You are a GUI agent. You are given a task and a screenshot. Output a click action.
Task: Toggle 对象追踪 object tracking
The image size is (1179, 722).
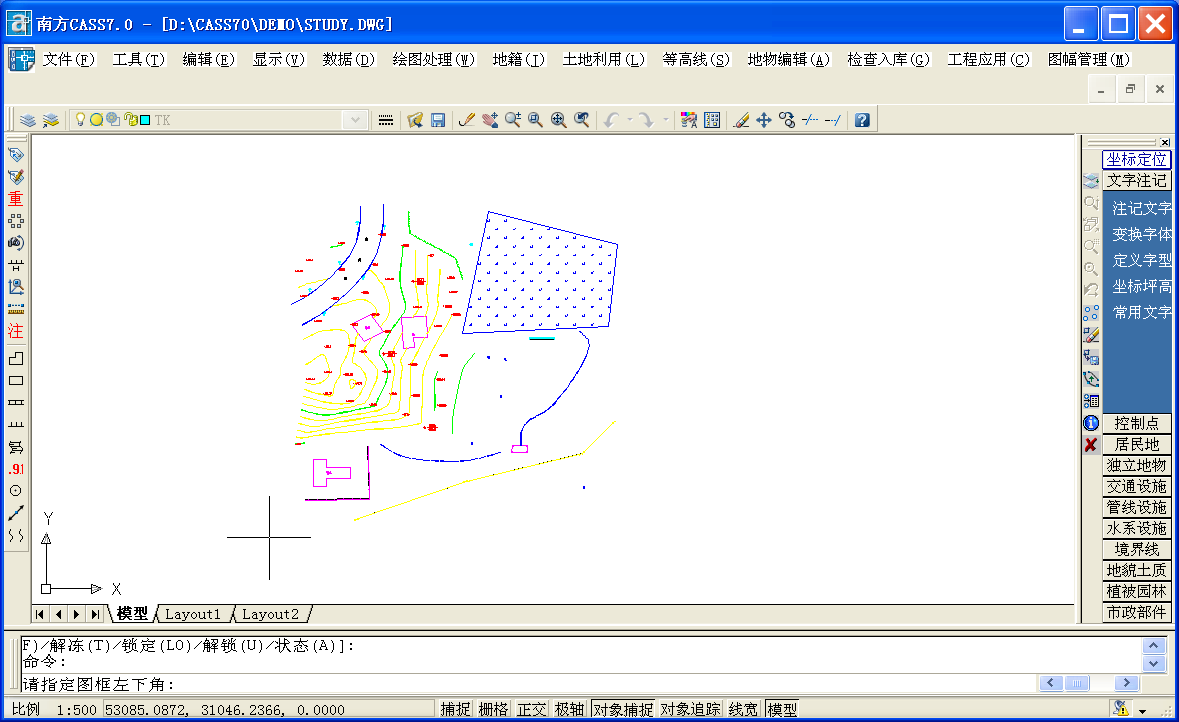(x=691, y=709)
